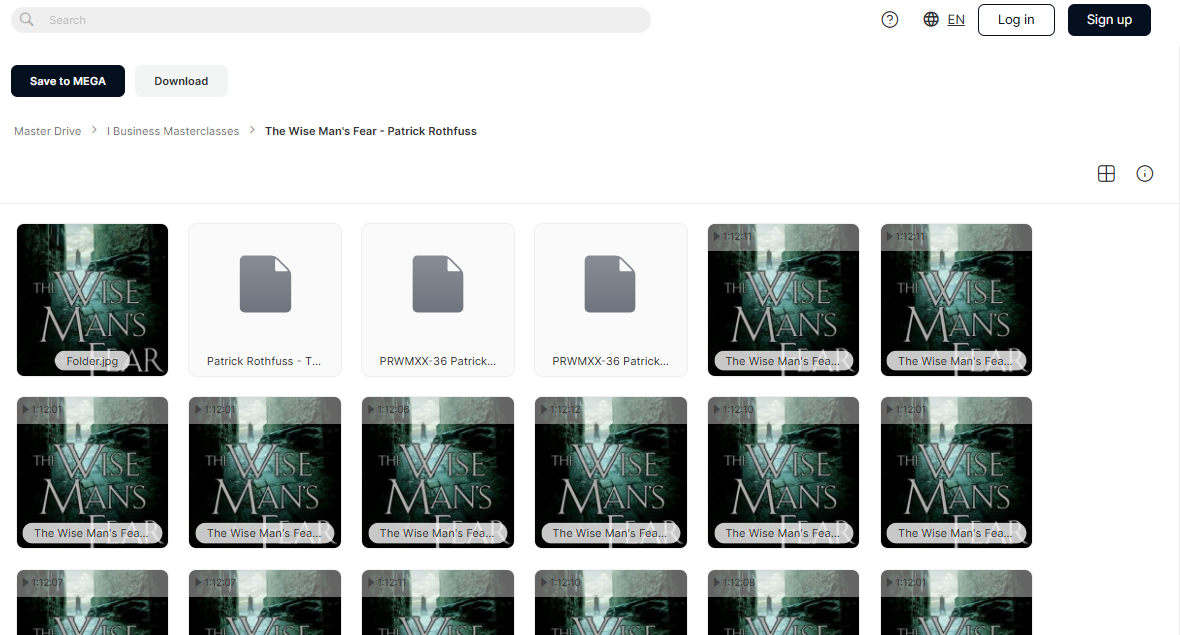The width and height of the screenshot is (1180, 635).
Task: Click Save to MEGA
Action: 68,81
